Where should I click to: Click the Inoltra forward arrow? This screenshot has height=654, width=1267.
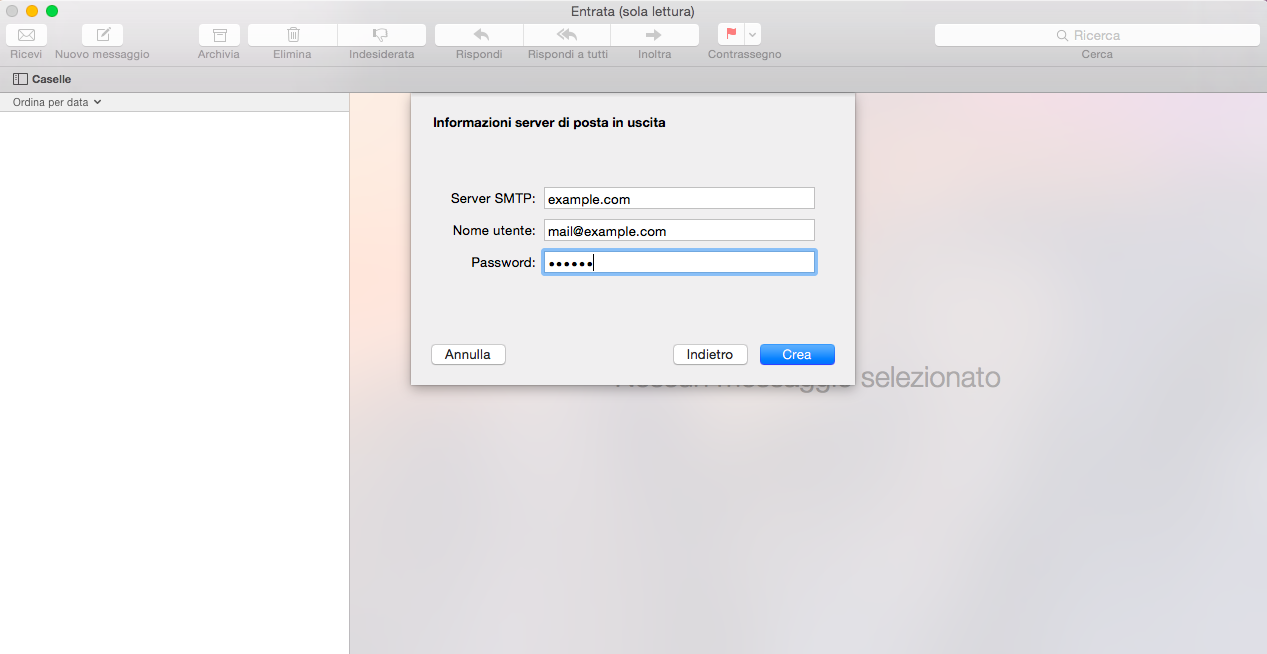654,35
